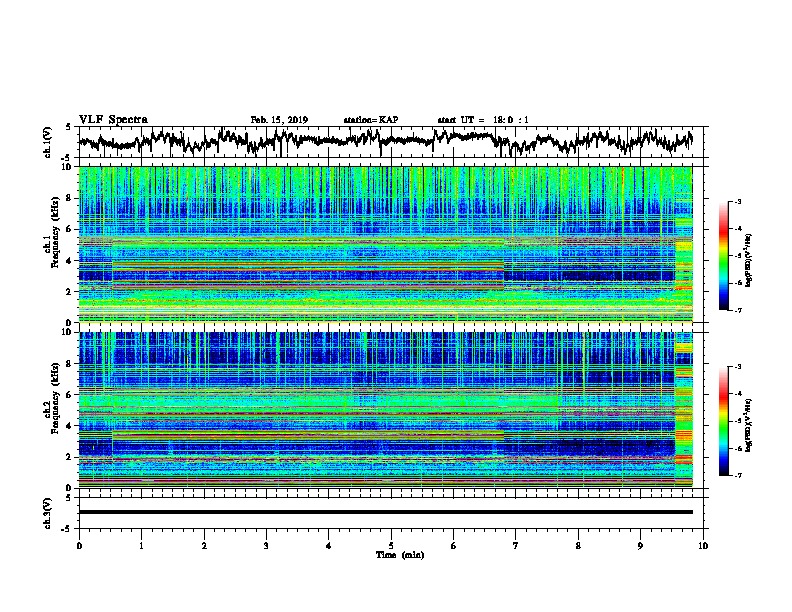This screenshot has width=792, height=612.
Task: Click the ch.1(V) waveform trace
Action: coord(385,141)
